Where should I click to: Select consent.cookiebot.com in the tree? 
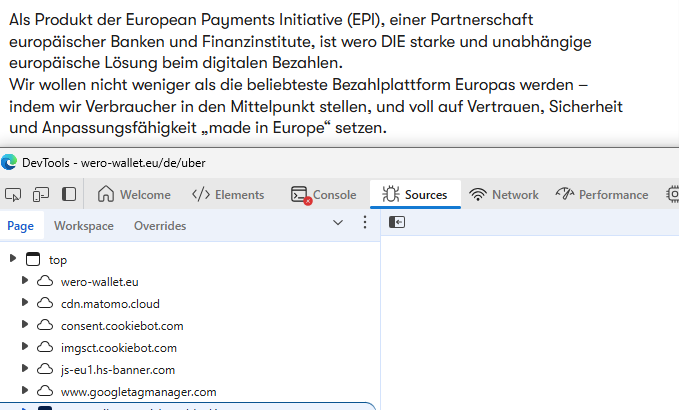pyautogui.click(x=122, y=326)
